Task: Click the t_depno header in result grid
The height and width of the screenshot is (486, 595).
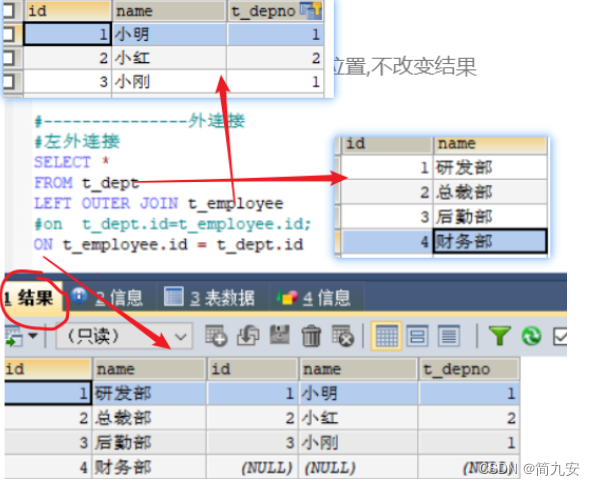Action: tap(469, 369)
